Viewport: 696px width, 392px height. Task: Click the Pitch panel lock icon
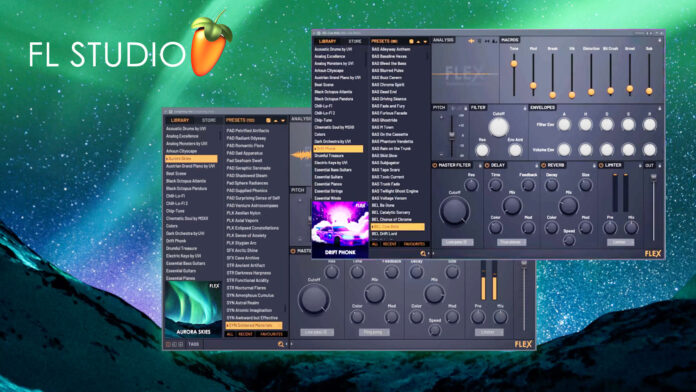click(x=466, y=108)
